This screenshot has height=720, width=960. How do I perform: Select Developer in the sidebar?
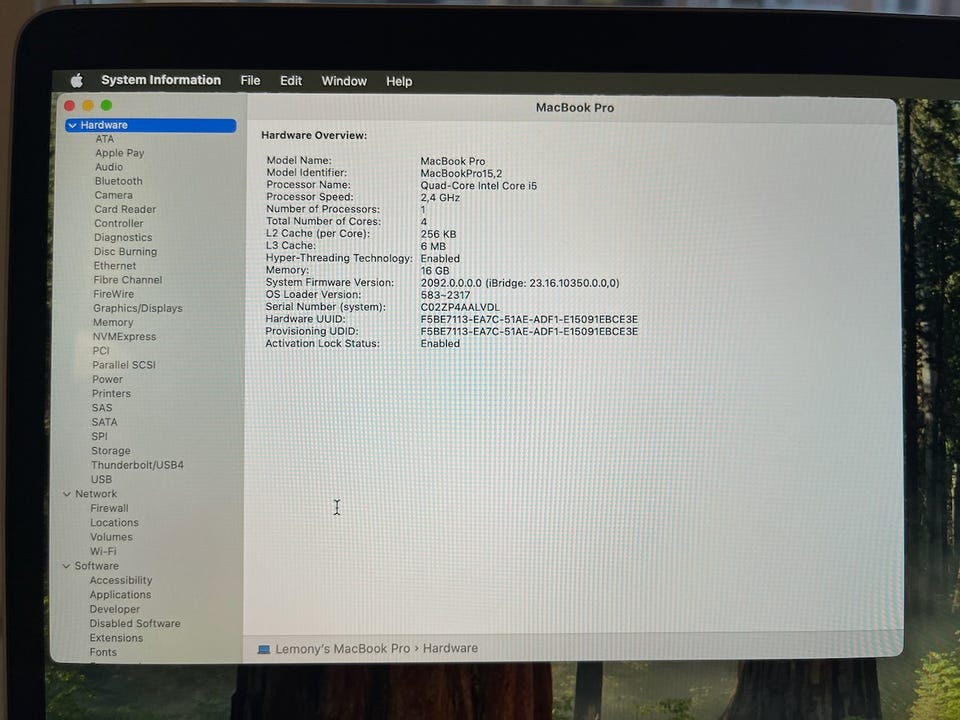click(x=114, y=609)
